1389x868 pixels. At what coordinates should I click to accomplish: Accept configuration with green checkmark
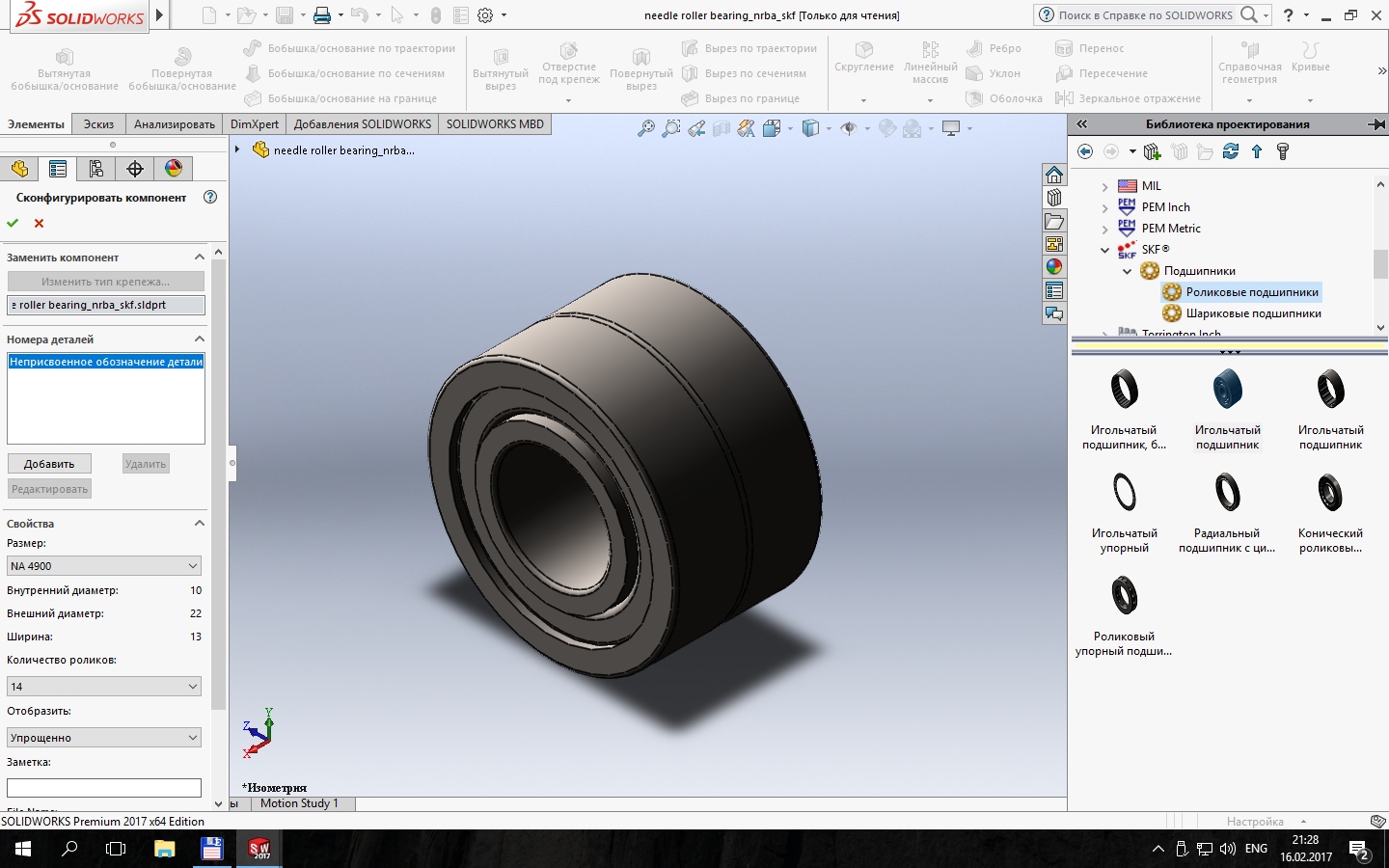point(13,223)
